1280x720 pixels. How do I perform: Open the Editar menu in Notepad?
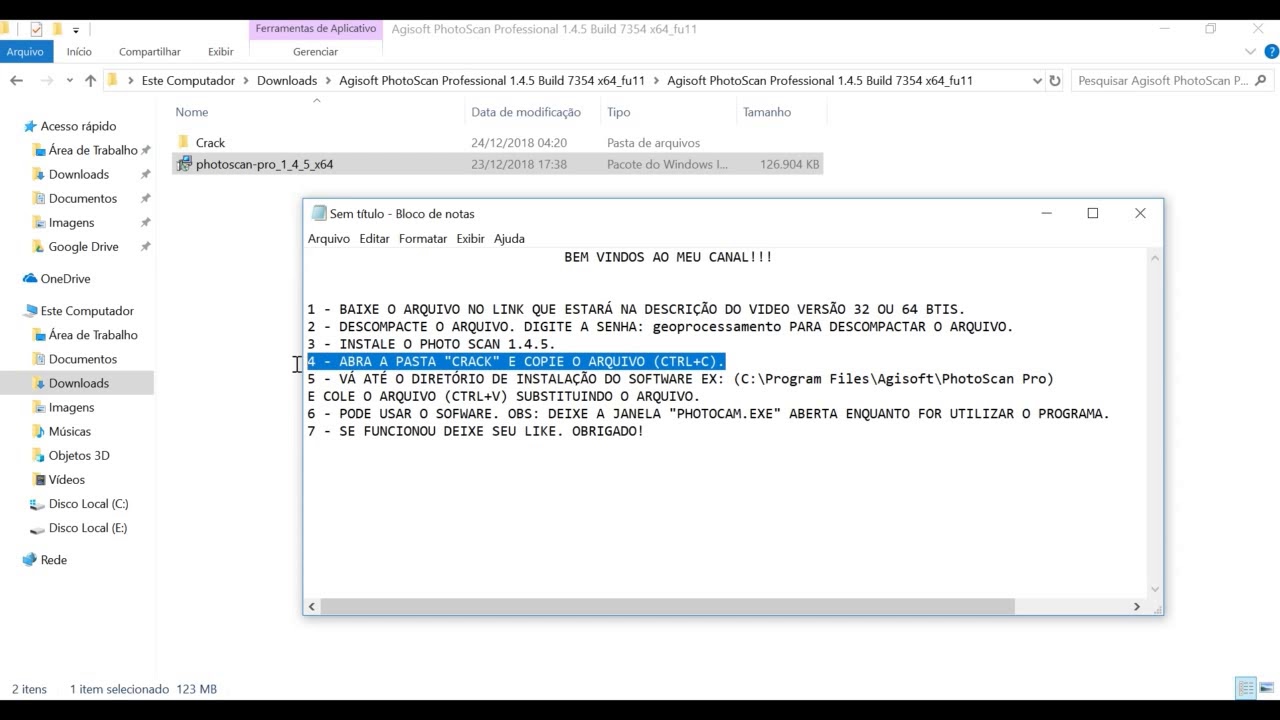click(x=374, y=238)
